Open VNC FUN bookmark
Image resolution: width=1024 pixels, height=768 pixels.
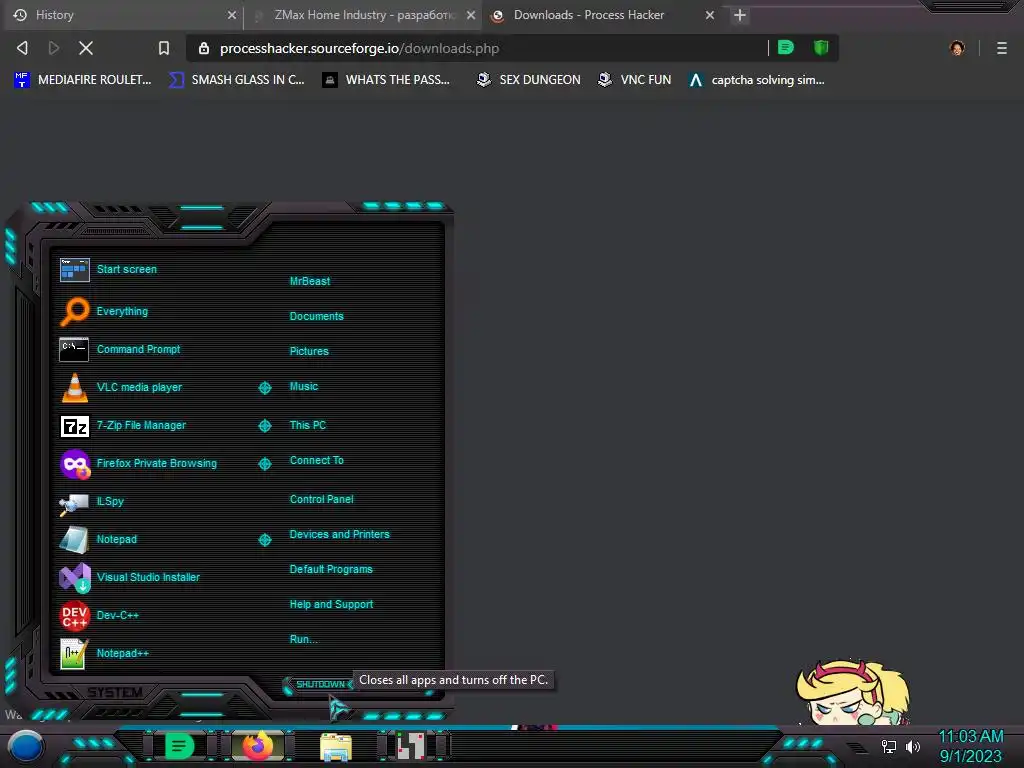tap(634, 80)
